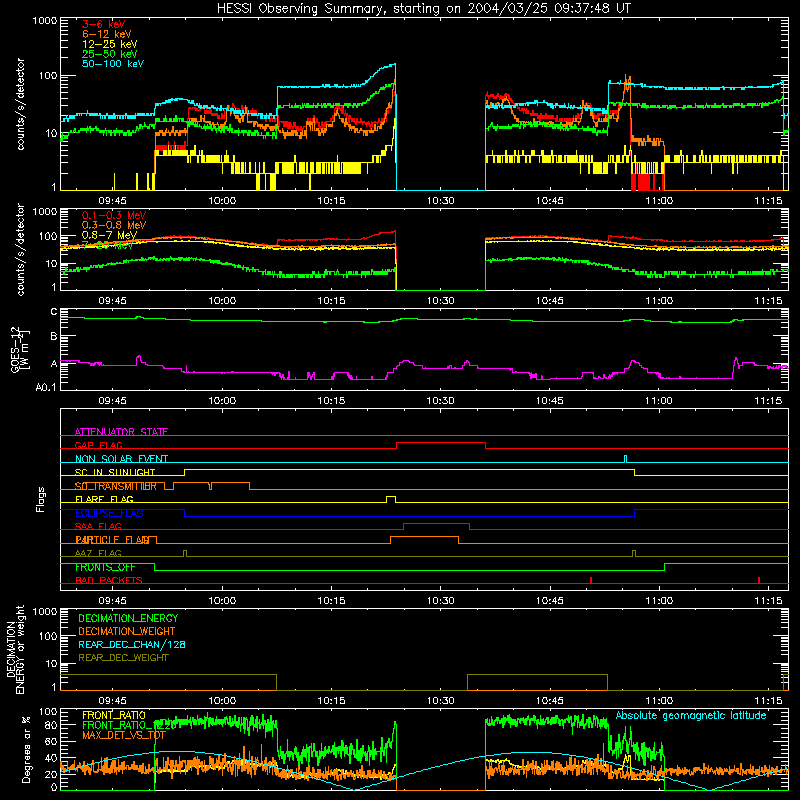The image size is (800, 800).
Task: Click the 09:45 tick in GOES-12 panel
Action: (x=113, y=401)
